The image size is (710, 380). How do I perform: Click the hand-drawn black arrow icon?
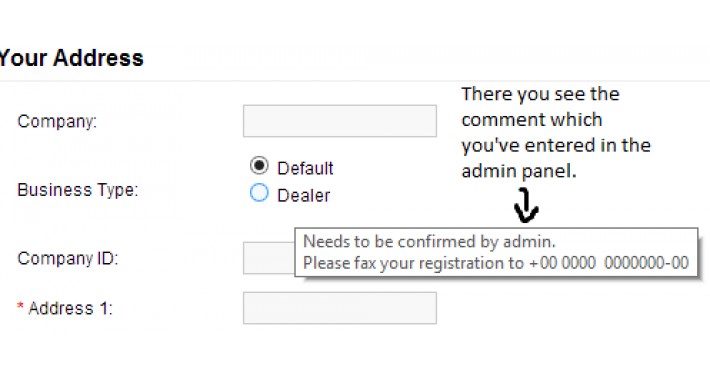click(526, 206)
